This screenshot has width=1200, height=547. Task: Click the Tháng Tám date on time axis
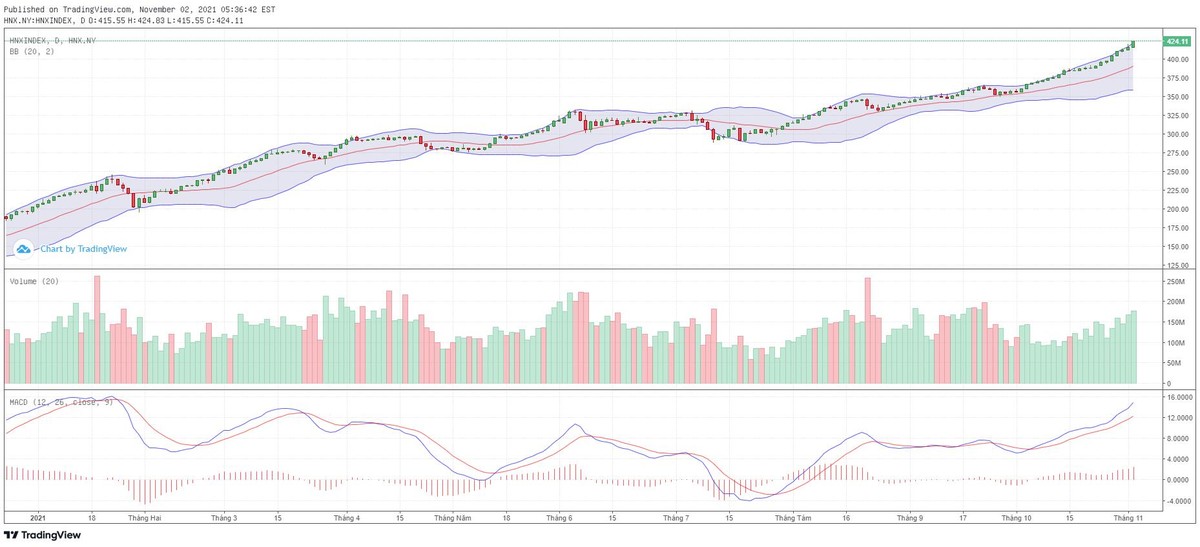792,518
